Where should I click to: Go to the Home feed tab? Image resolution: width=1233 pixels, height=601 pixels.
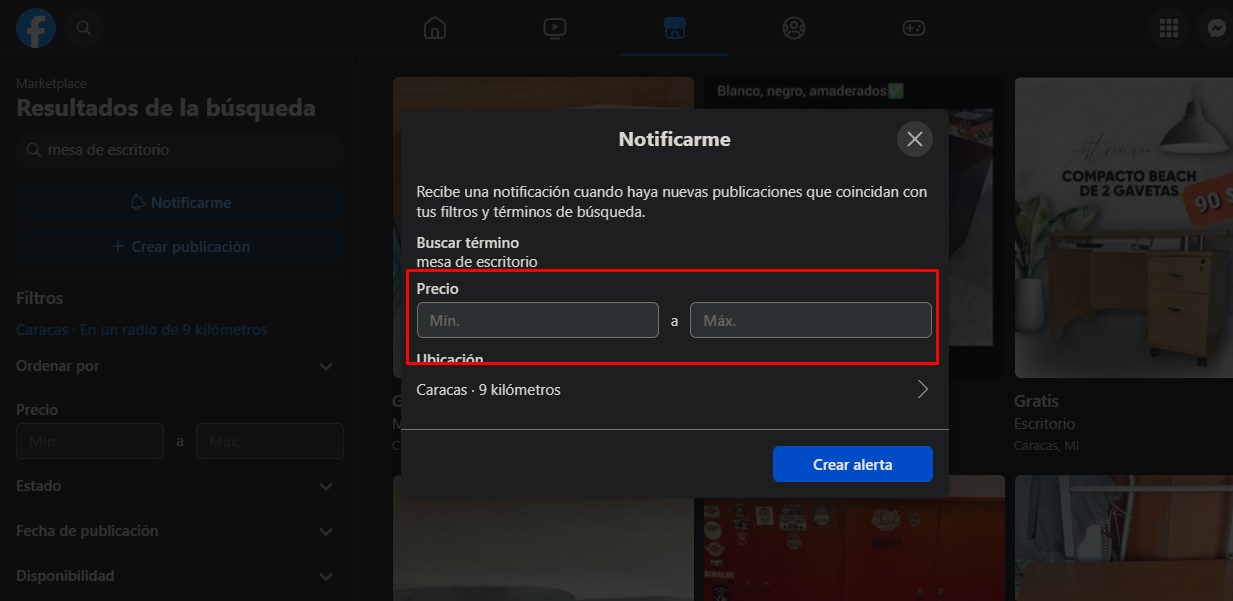point(434,28)
